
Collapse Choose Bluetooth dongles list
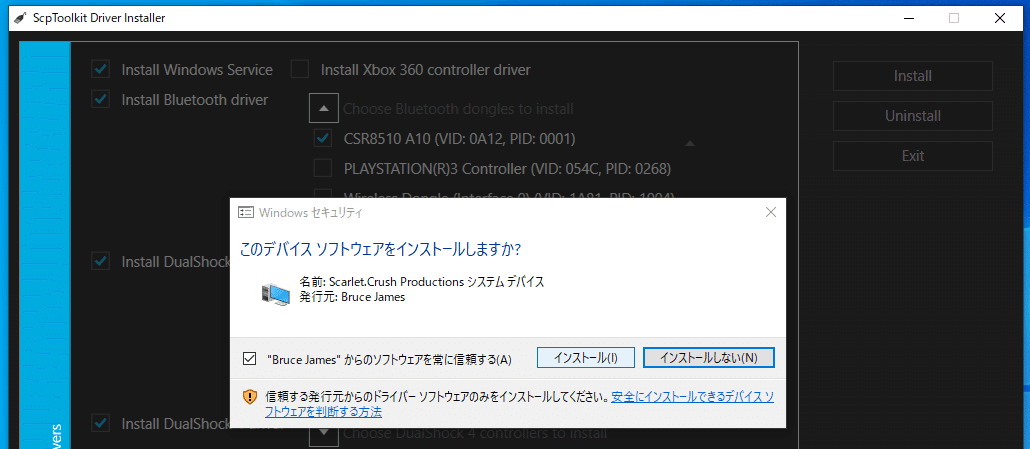[323, 108]
